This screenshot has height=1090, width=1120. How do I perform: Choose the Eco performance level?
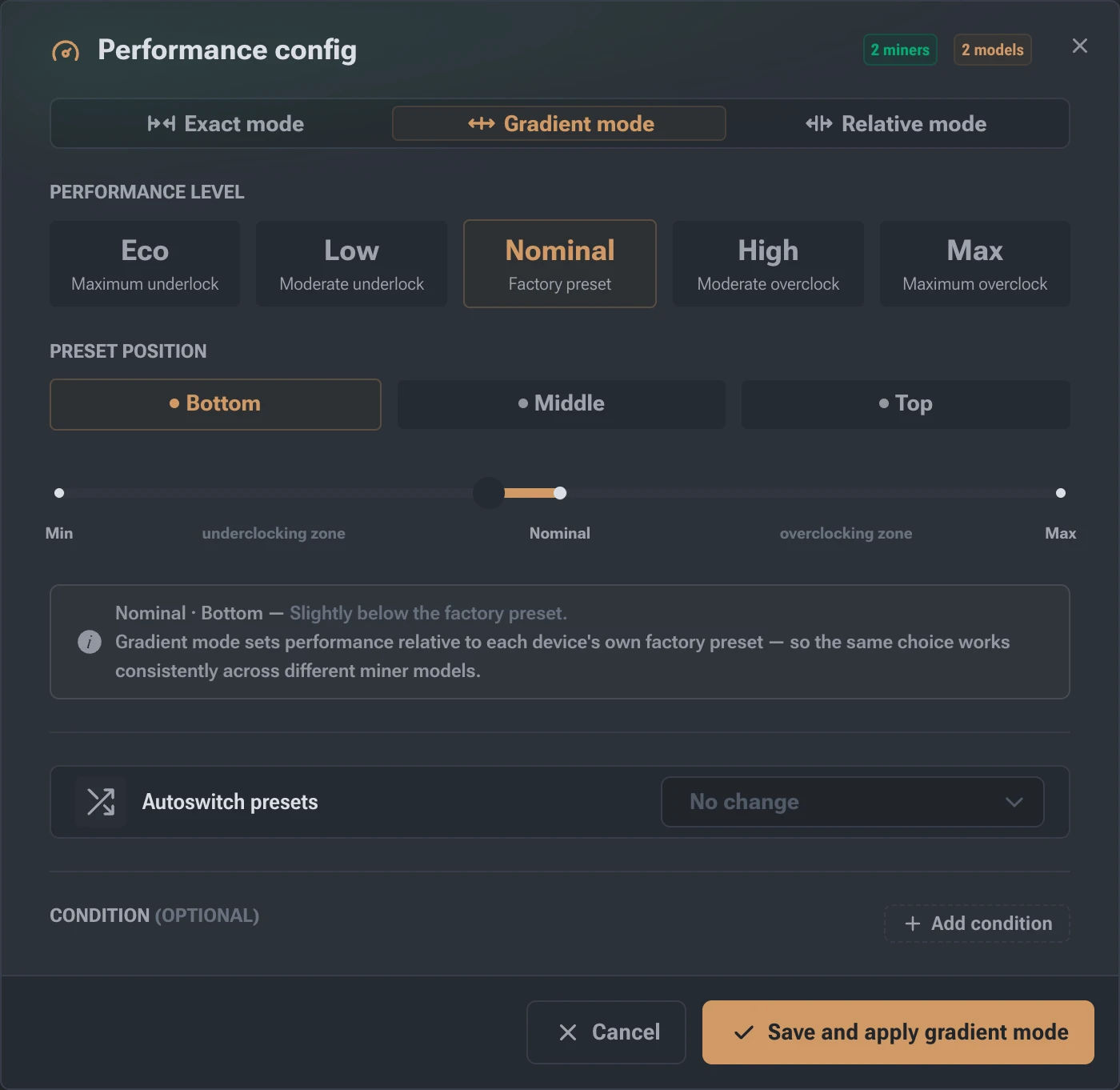pos(145,264)
